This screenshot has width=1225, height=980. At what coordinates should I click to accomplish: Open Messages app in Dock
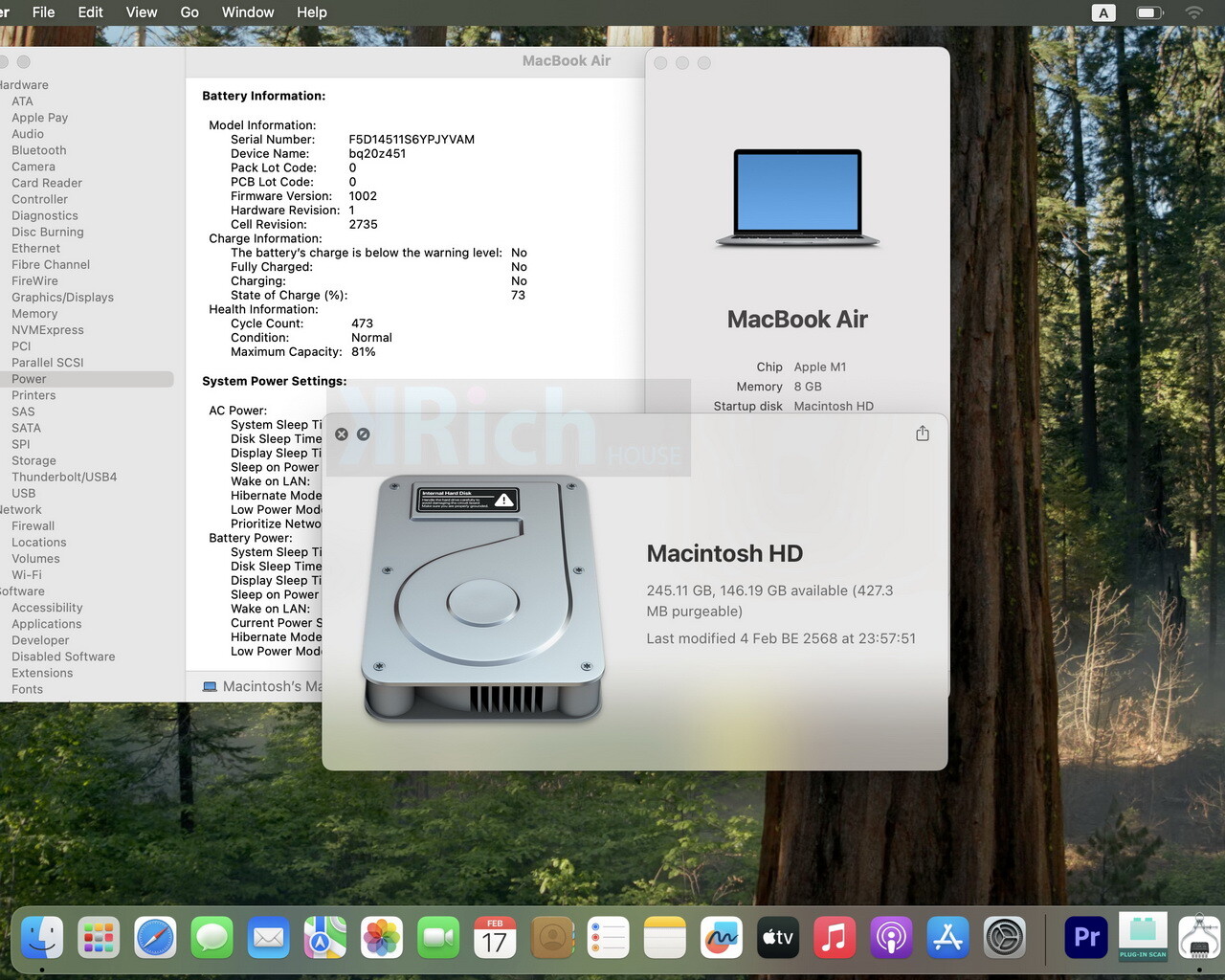tap(212, 938)
